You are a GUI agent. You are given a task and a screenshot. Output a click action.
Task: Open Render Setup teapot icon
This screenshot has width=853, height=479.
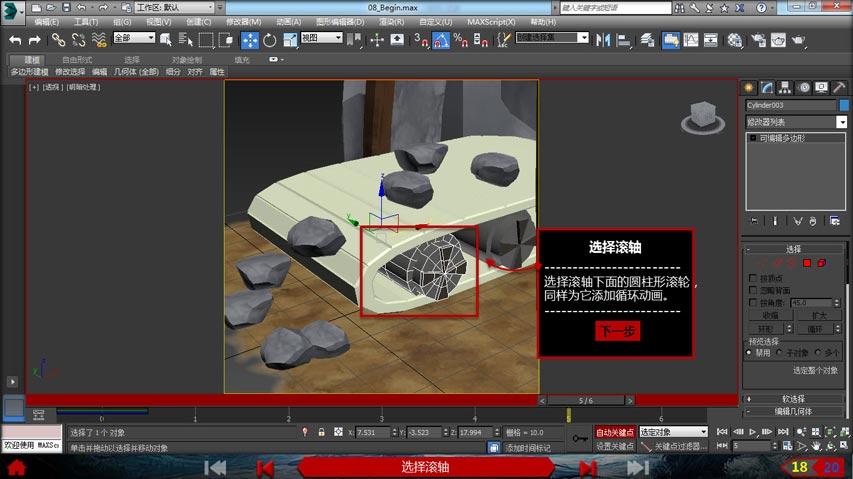(758, 40)
